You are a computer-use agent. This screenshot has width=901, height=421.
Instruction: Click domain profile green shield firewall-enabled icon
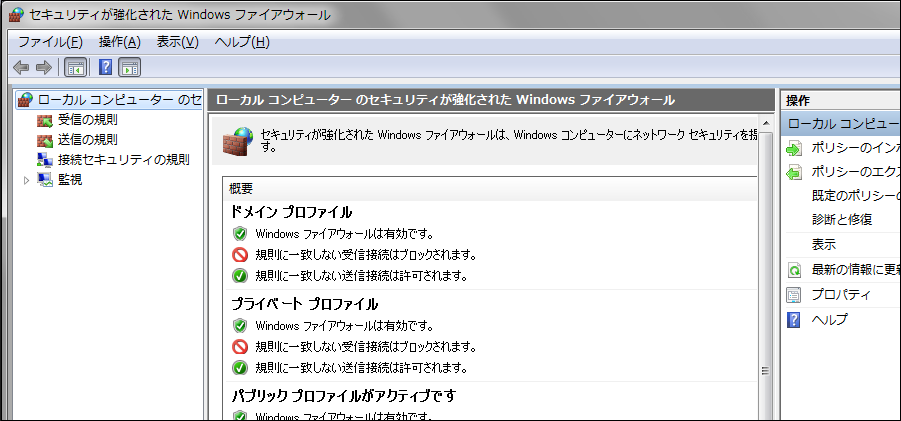click(240, 234)
